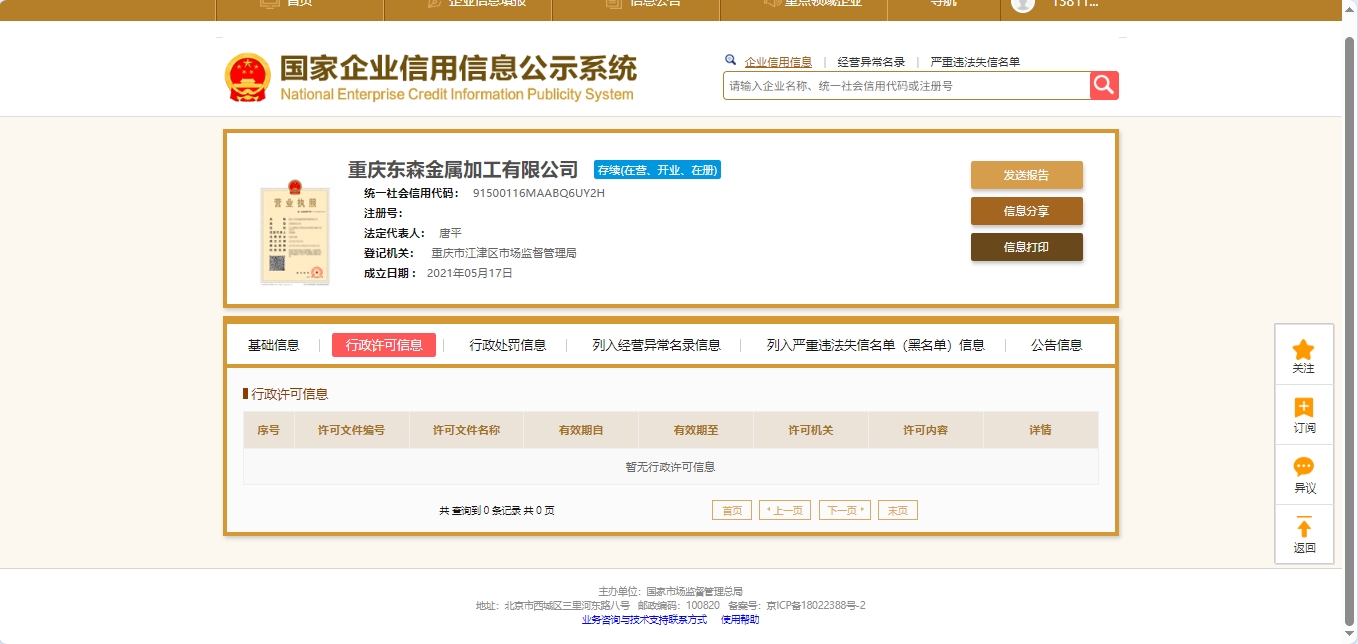
Task: Select 经营异常名录 search category
Action: [871, 62]
